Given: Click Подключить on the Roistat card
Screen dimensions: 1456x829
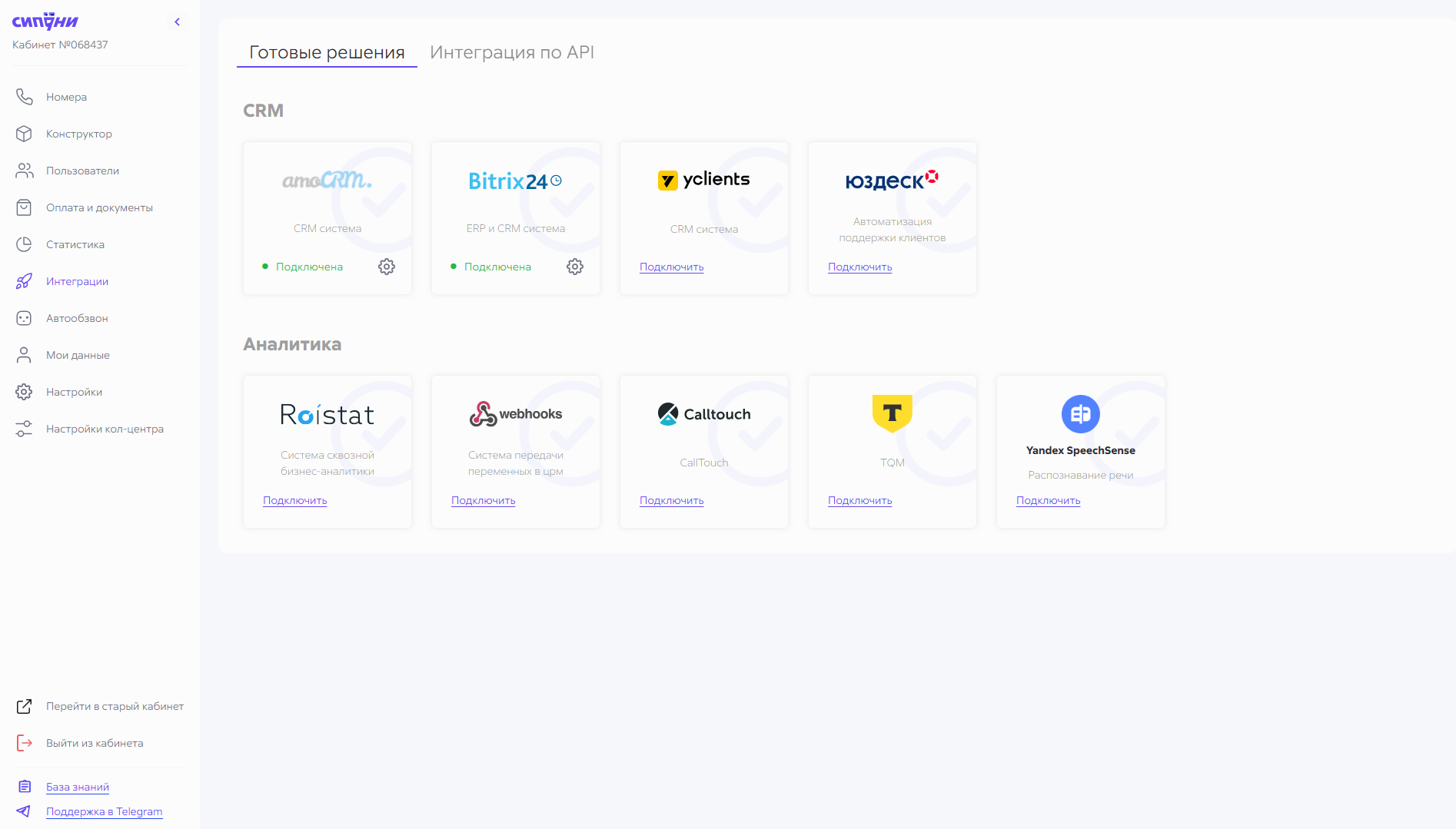Looking at the screenshot, I should point(295,500).
